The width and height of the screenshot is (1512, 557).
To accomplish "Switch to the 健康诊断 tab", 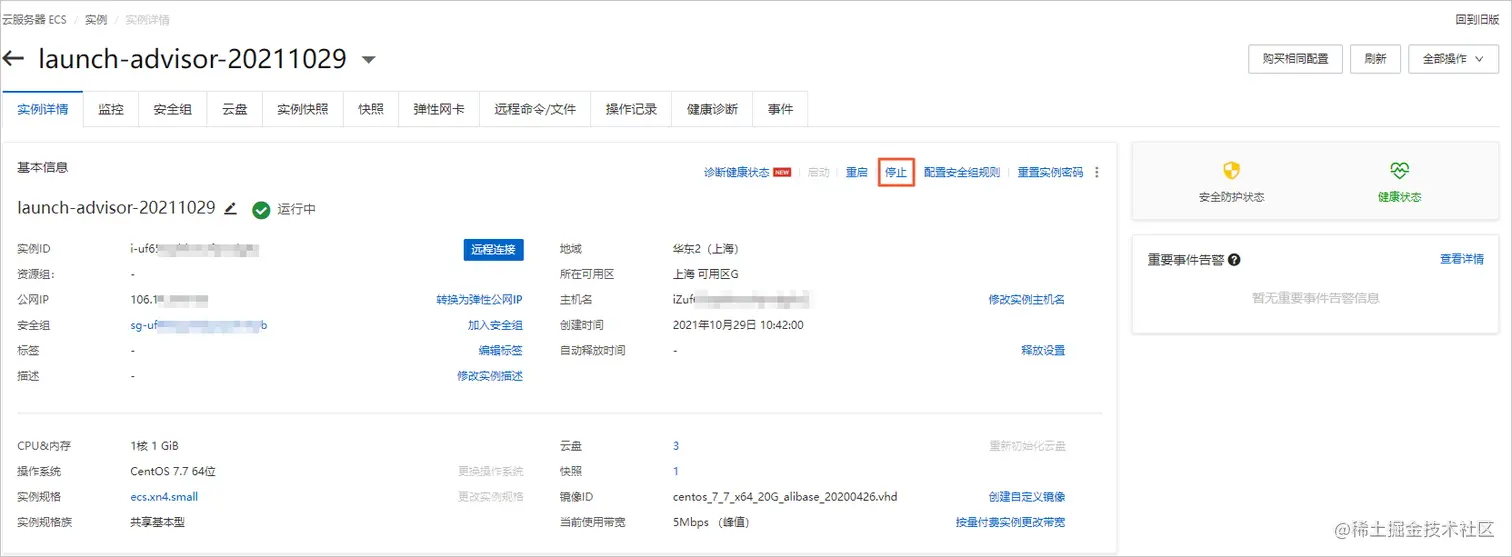I will tap(712, 110).
